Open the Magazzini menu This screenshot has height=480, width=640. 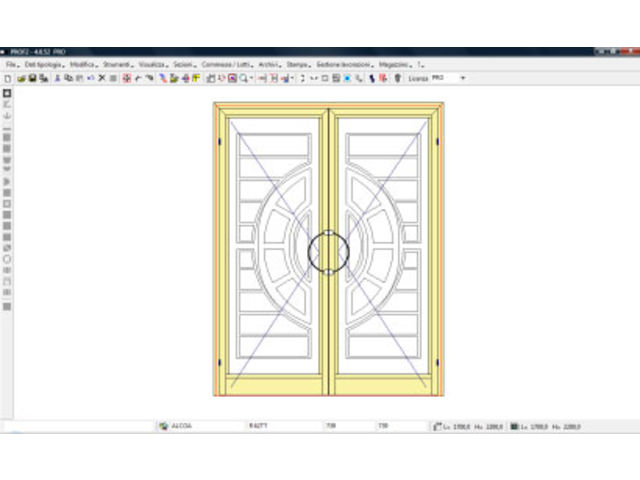394,64
